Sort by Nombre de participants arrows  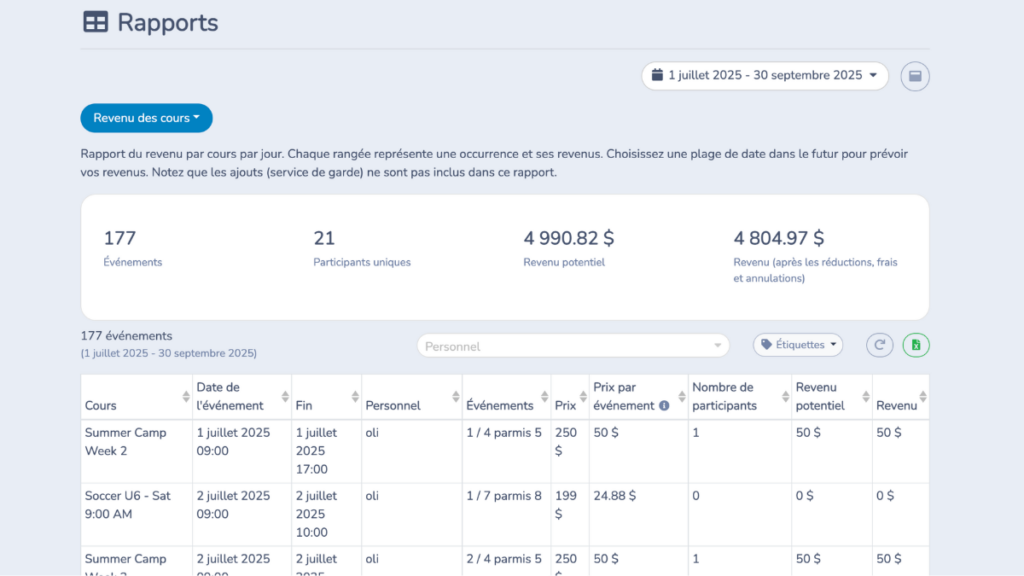pos(784,397)
